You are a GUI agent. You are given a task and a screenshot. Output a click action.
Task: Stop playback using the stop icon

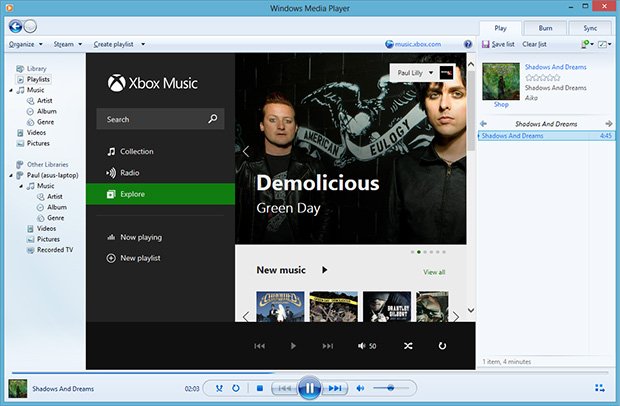[260, 388]
